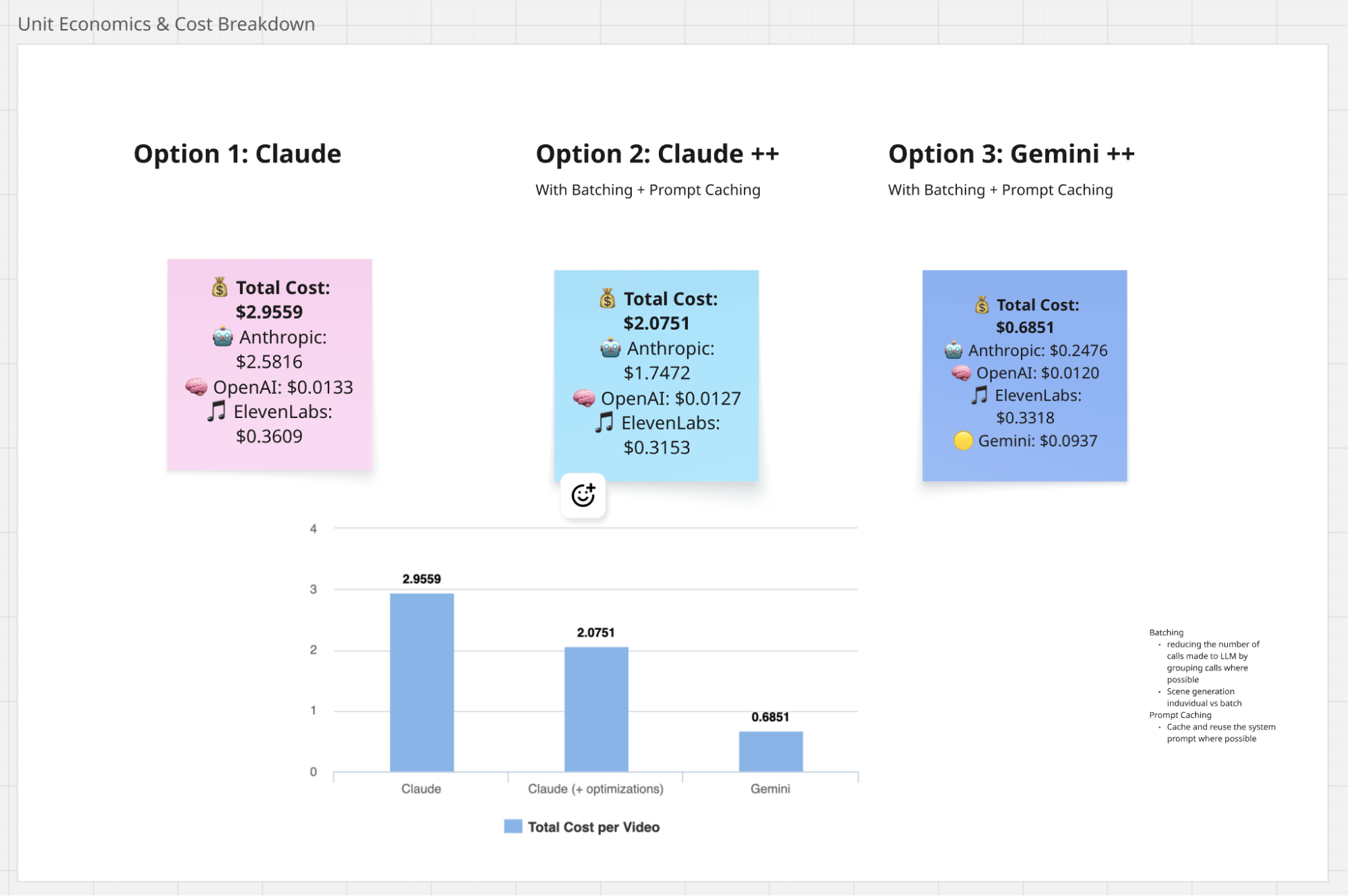The image size is (1348, 896).
Task: Click brain icon beside OpenAI: $0.0133
Action: (x=196, y=387)
